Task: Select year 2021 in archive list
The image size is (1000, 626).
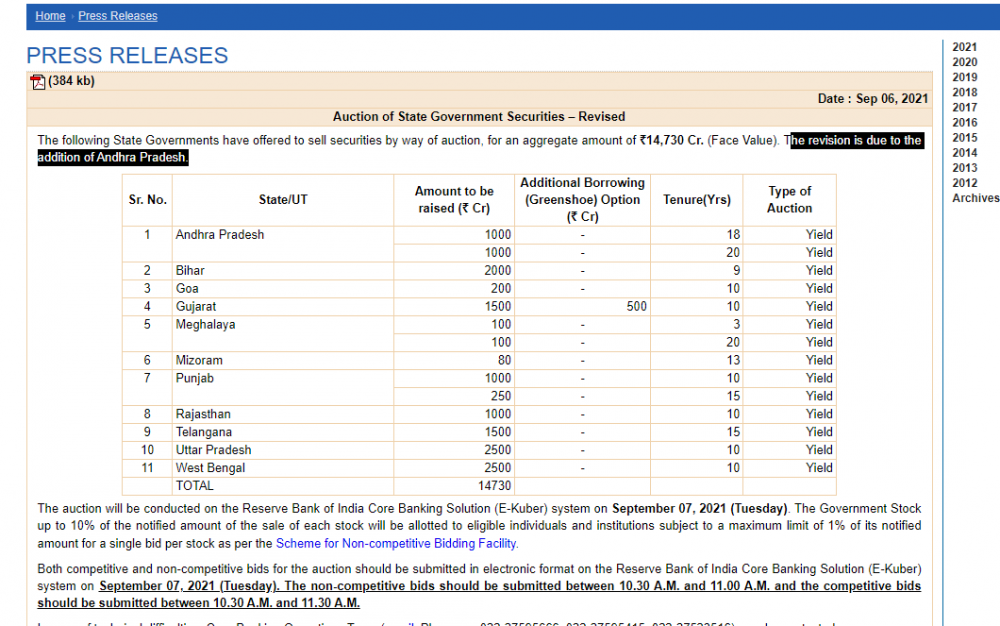Action: click(x=964, y=47)
